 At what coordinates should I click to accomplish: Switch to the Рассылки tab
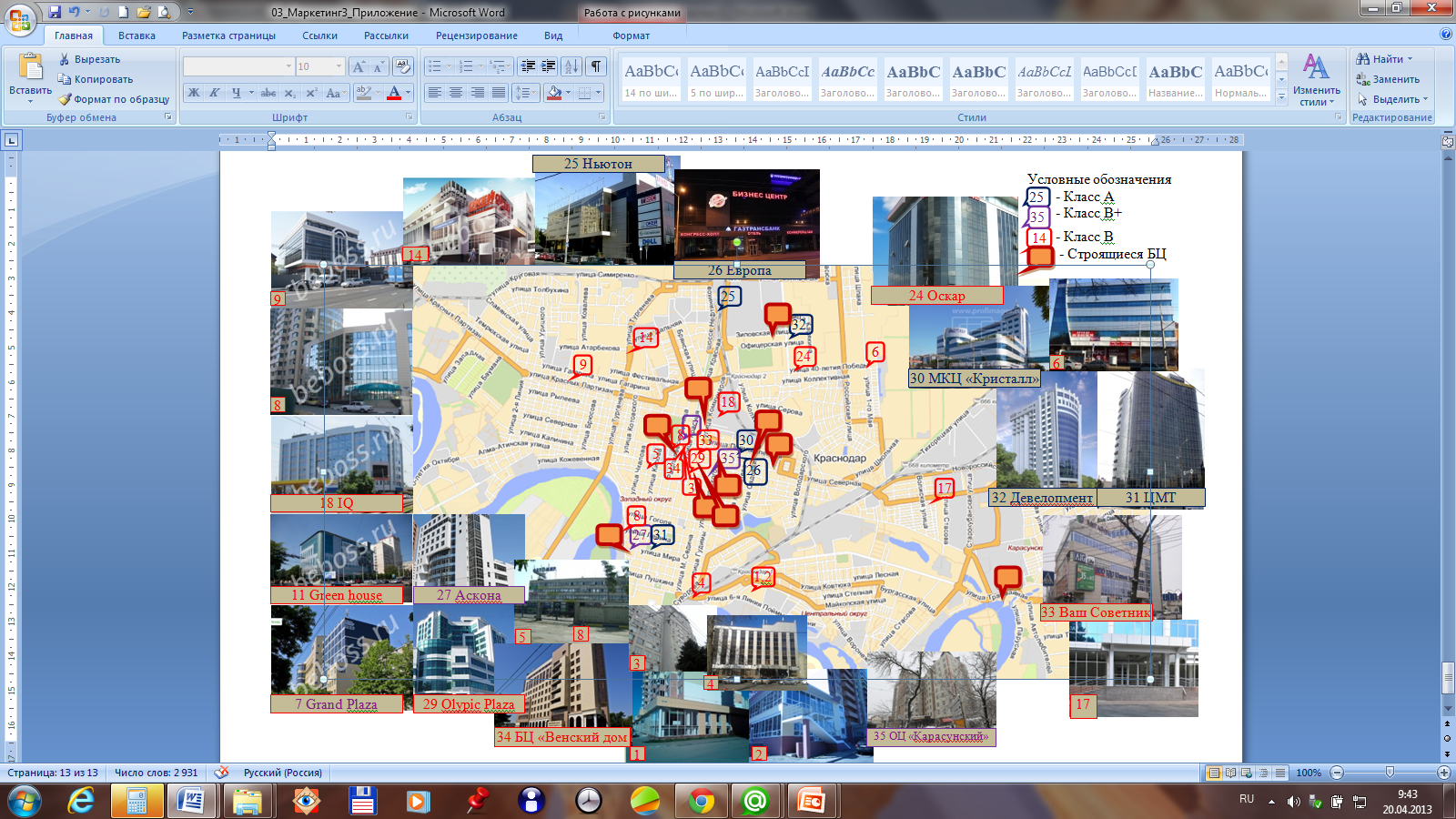[x=386, y=35]
